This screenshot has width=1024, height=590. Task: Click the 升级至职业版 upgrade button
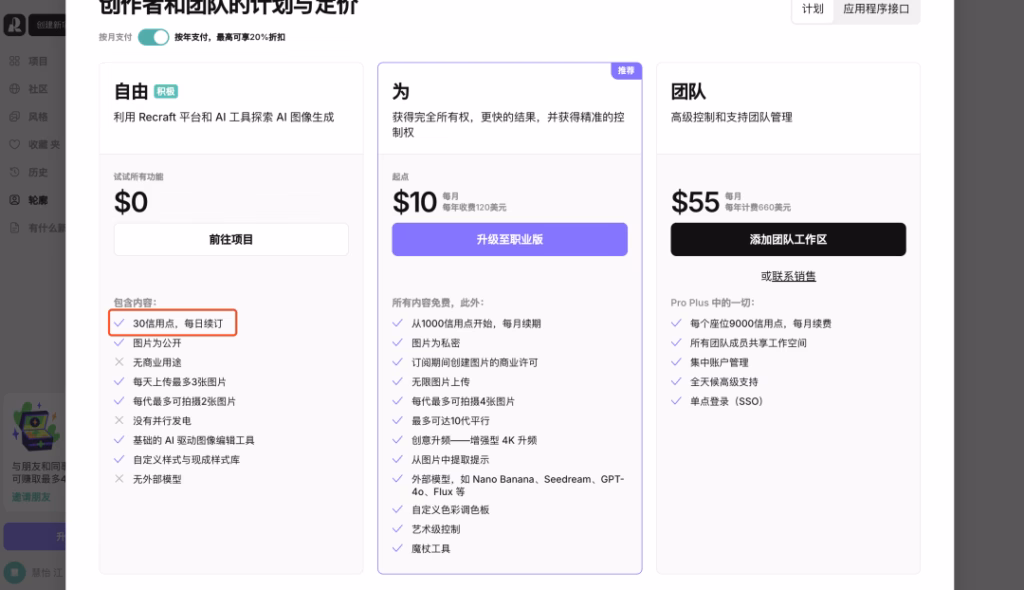click(x=509, y=239)
